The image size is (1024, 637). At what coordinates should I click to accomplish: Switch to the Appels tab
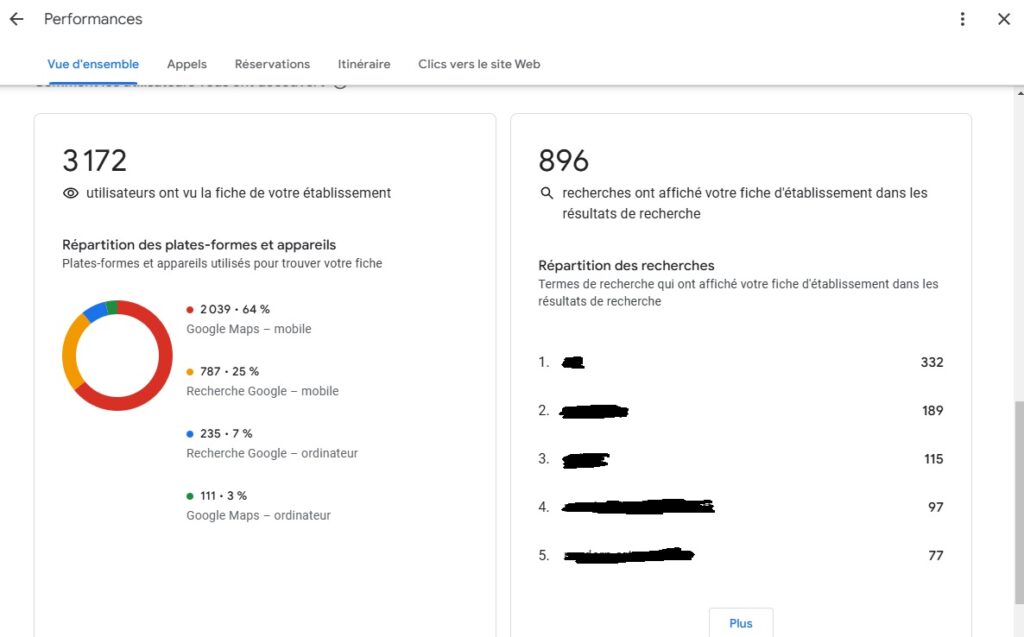pyautogui.click(x=186, y=63)
